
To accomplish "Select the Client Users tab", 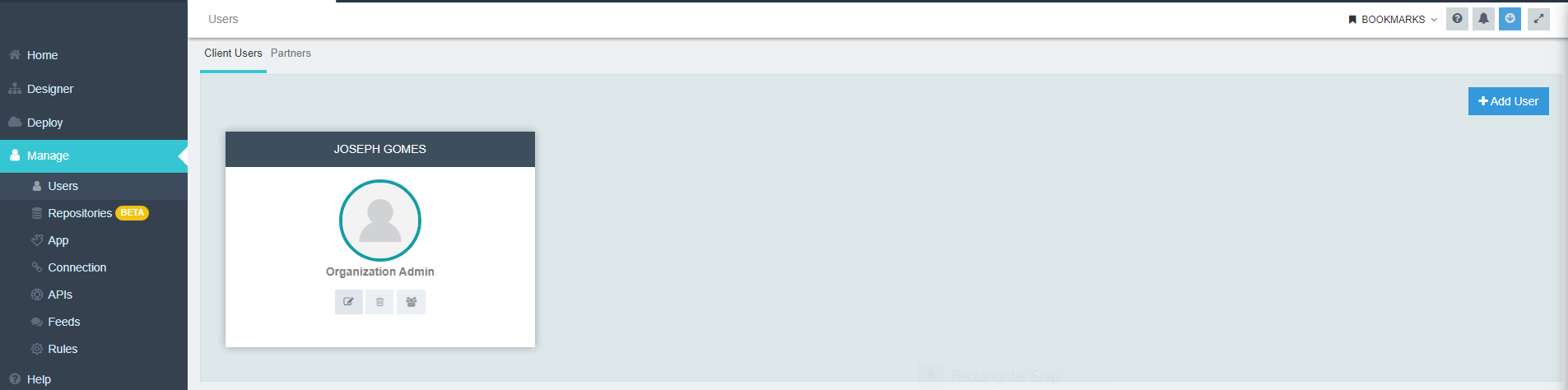I will pyautogui.click(x=233, y=53).
